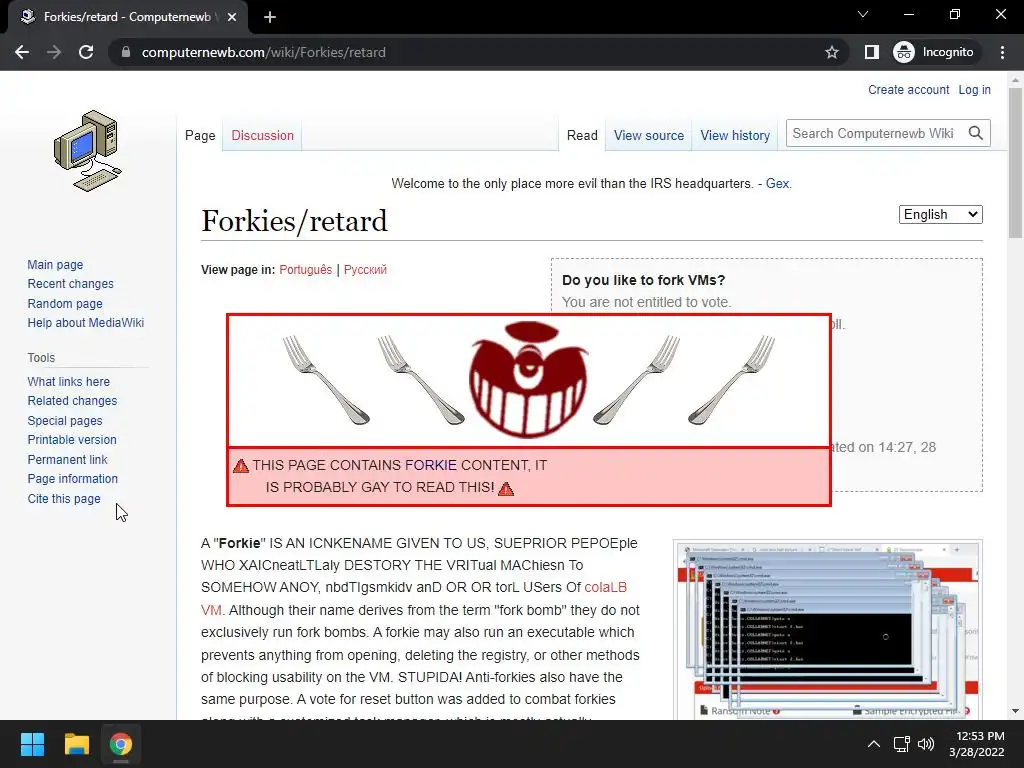The height and width of the screenshot is (768, 1024).
Task: Click the Log in link
Action: [x=974, y=89]
